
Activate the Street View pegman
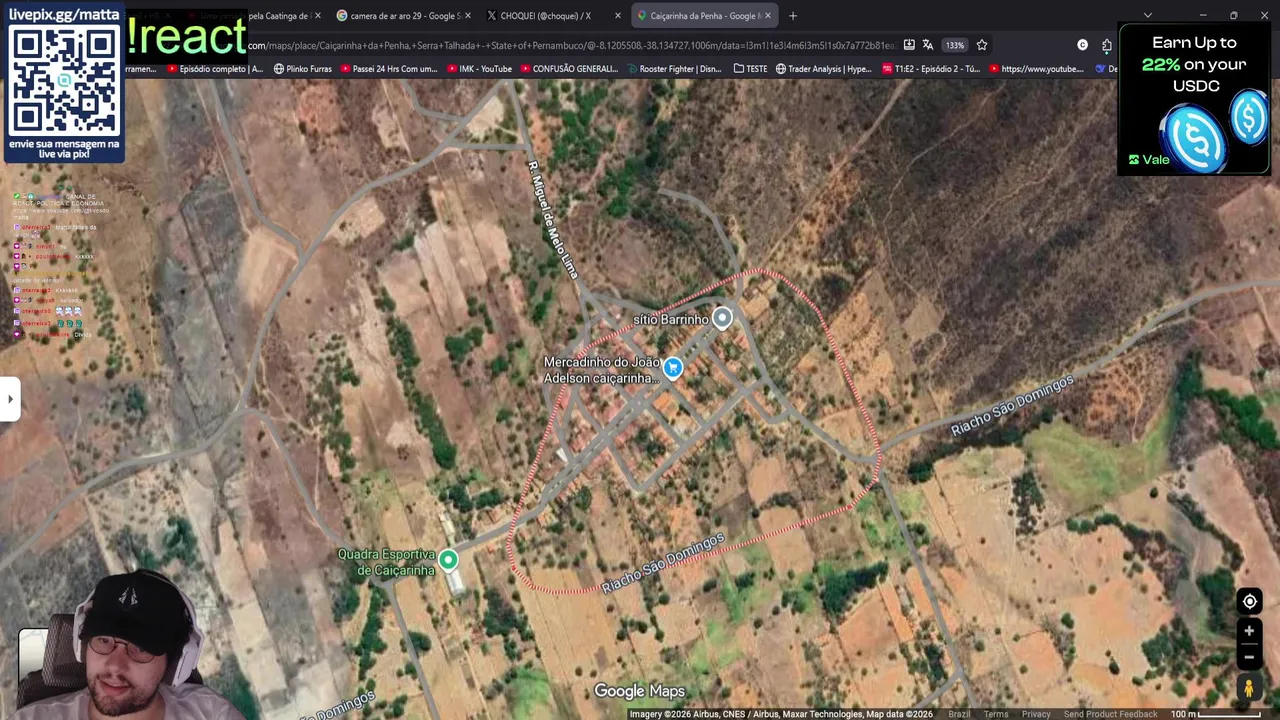[1249, 689]
